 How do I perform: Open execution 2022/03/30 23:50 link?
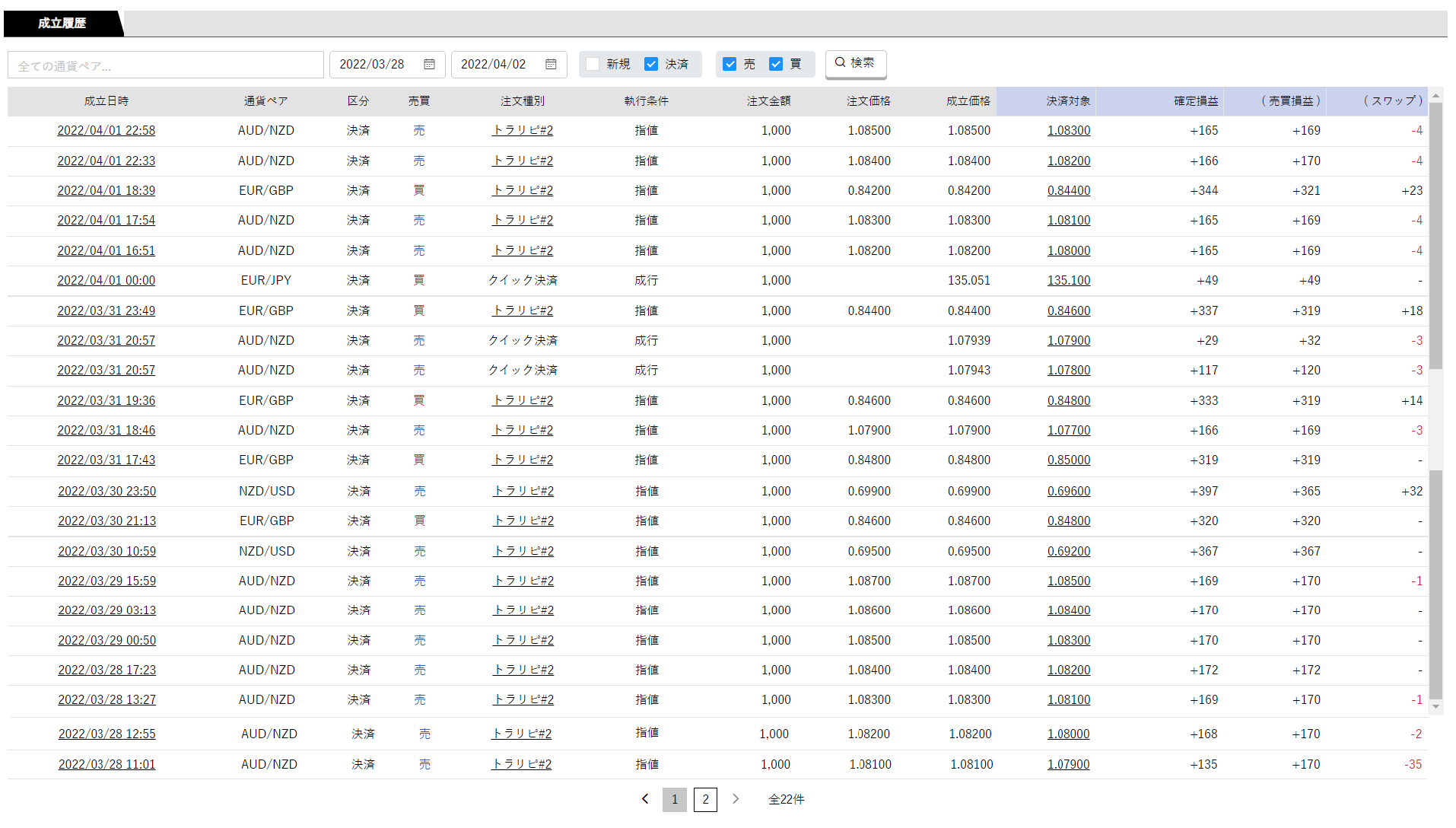click(x=107, y=492)
